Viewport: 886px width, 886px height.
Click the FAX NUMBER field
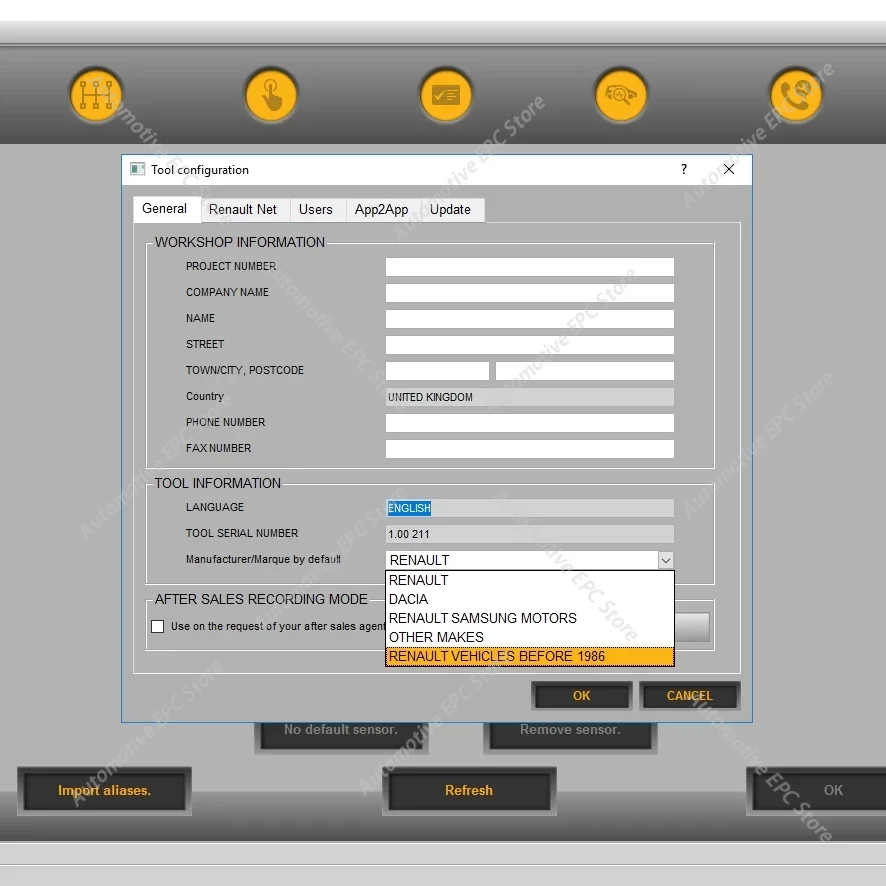[529, 449]
